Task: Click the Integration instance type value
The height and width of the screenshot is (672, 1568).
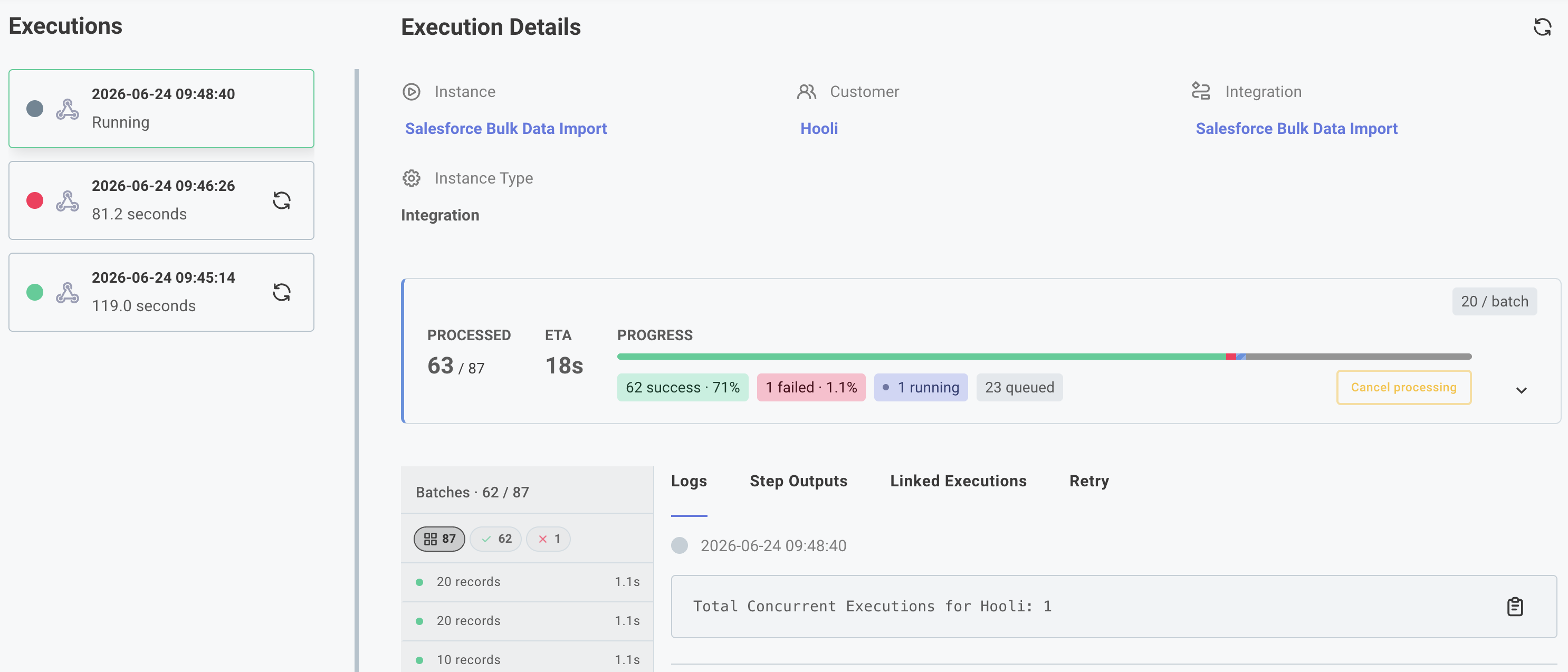Action: pyautogui.click(x=440, y=215)
